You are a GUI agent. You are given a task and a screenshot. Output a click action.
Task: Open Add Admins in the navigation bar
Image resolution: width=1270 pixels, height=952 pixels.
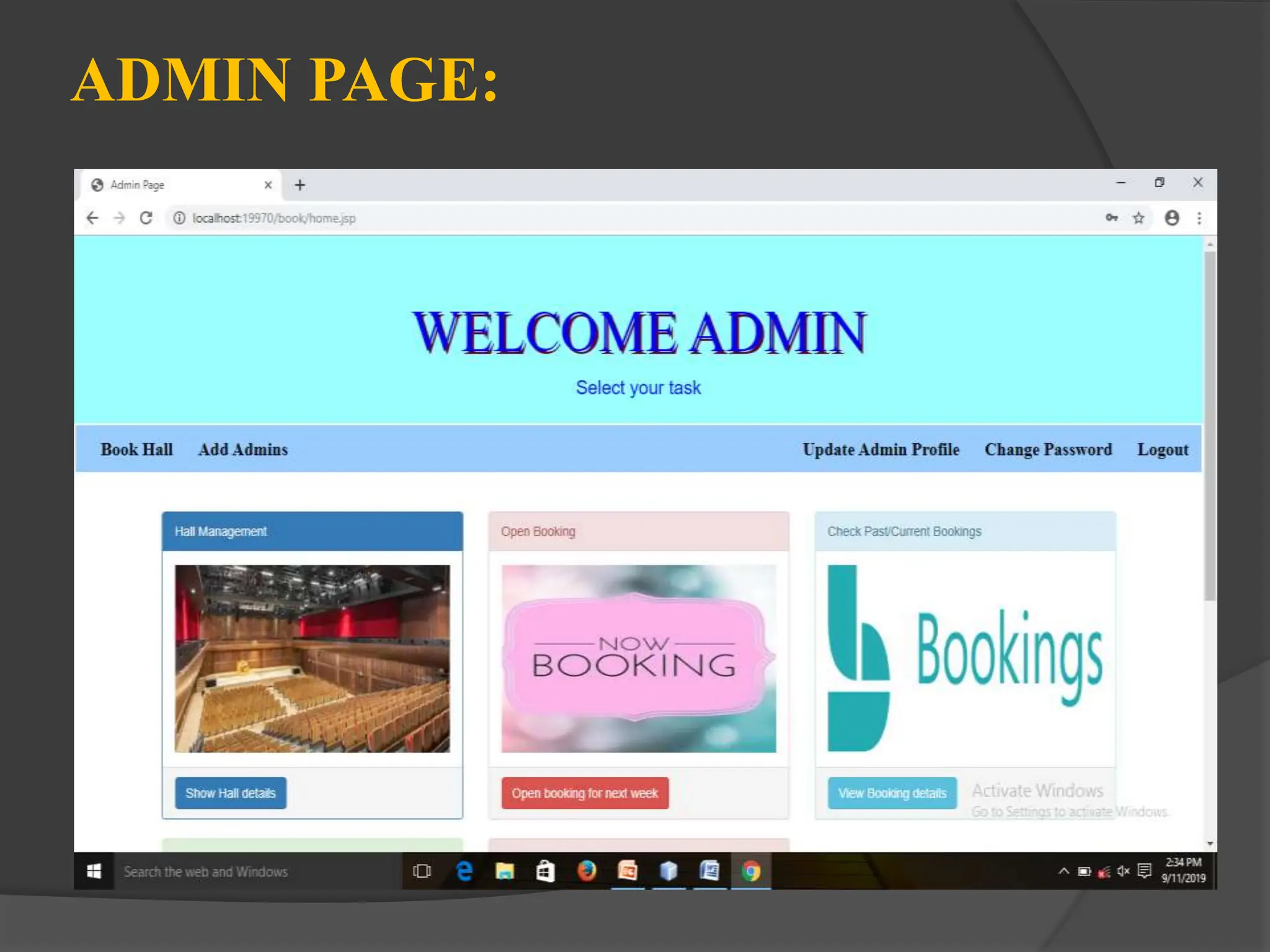click(243, 449)
